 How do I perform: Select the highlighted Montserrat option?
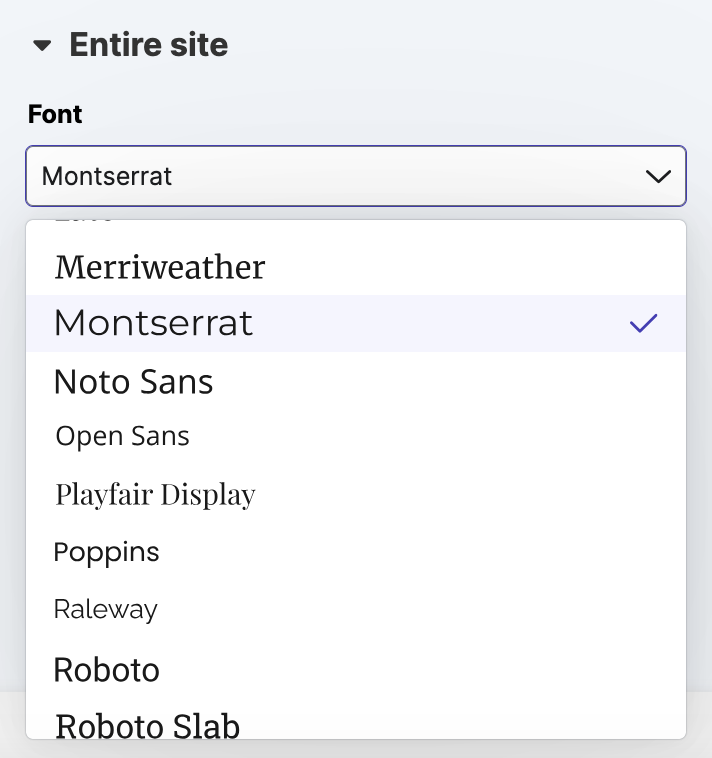pos(154,323)
